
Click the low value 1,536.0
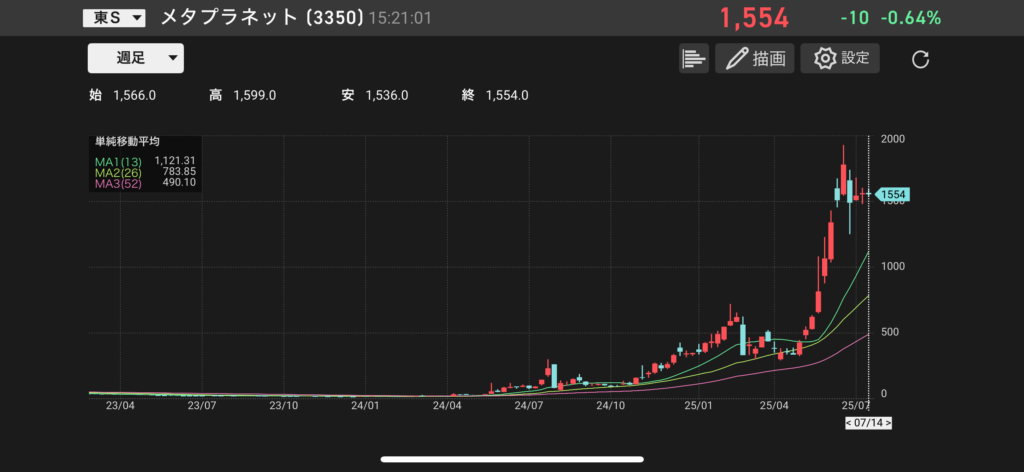[x=387, y=96]
